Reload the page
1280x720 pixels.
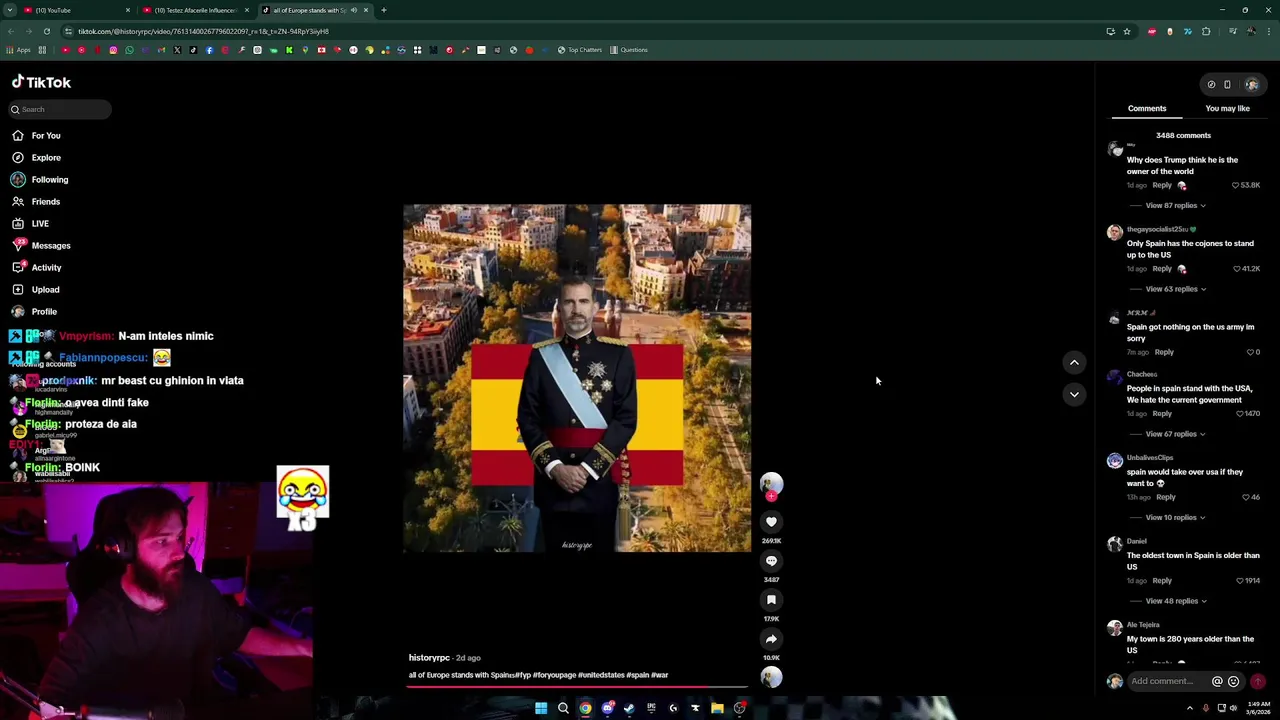tap(46, 31)
